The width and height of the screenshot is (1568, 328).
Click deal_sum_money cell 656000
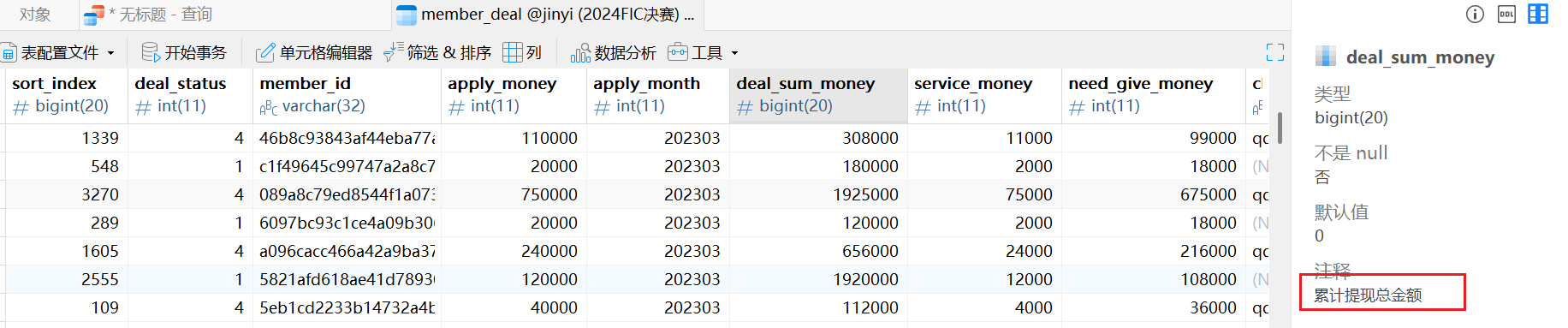coord(818,251)
